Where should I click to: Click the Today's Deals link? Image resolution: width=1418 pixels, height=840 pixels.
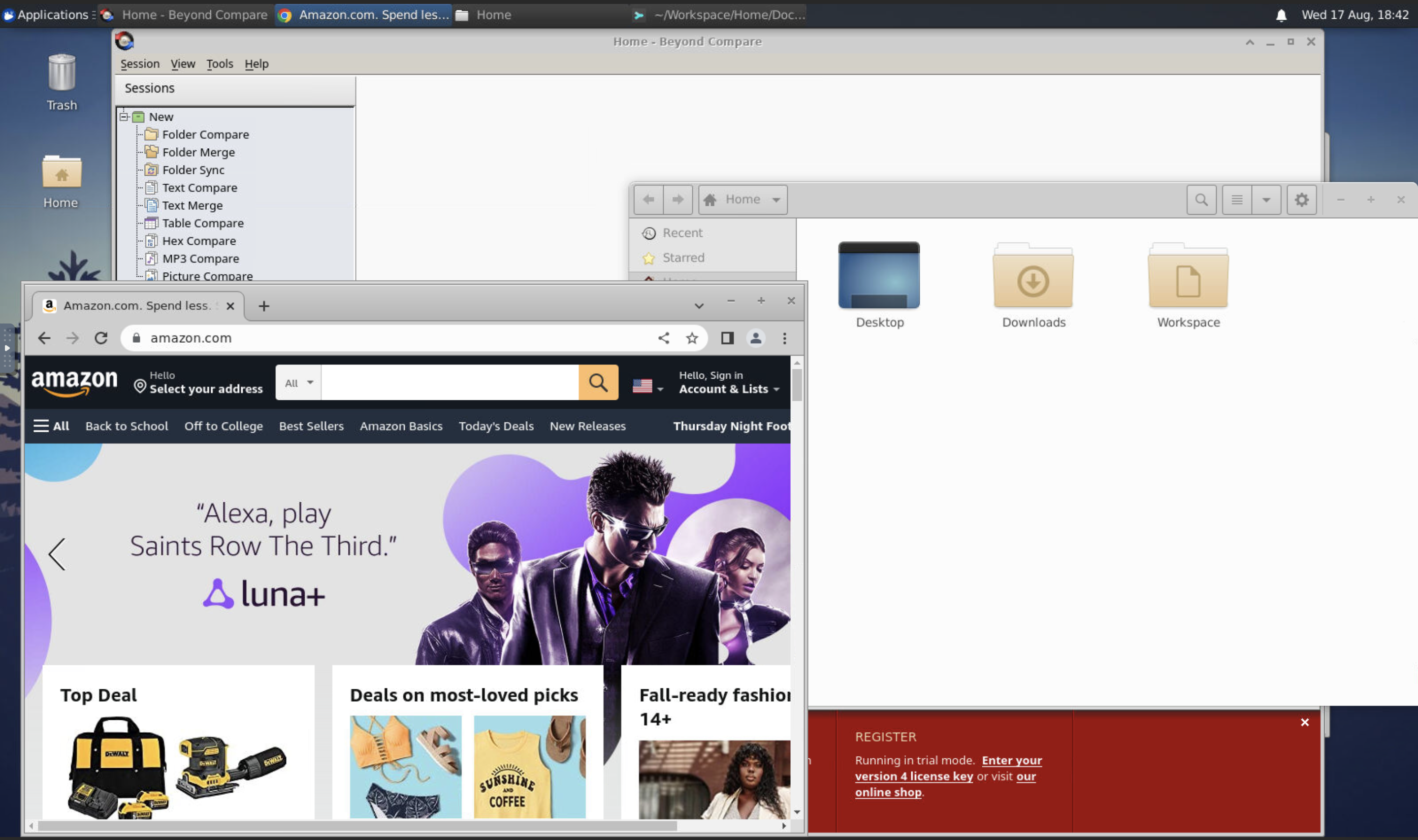(x=496, y=425)
